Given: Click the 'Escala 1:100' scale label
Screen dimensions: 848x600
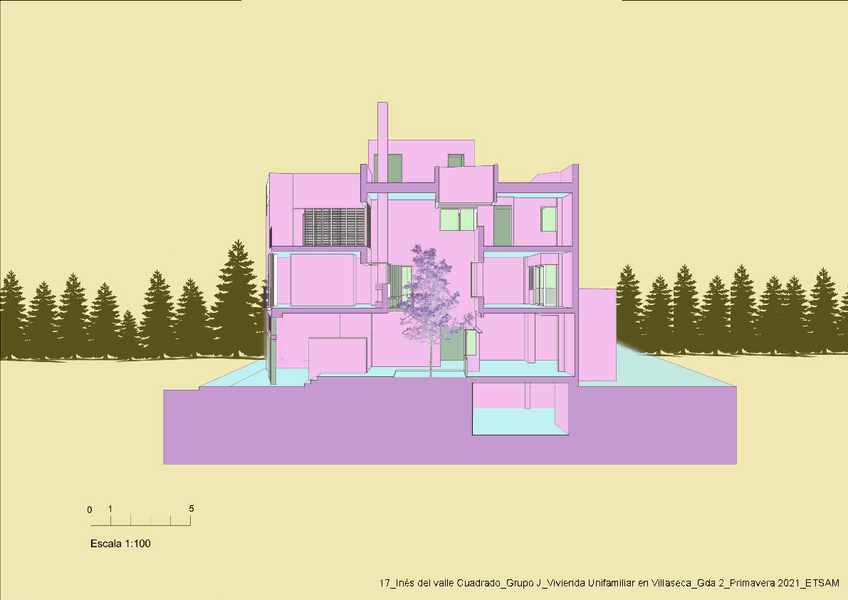Looking at the screenshot, I should [x=120, y=544].
